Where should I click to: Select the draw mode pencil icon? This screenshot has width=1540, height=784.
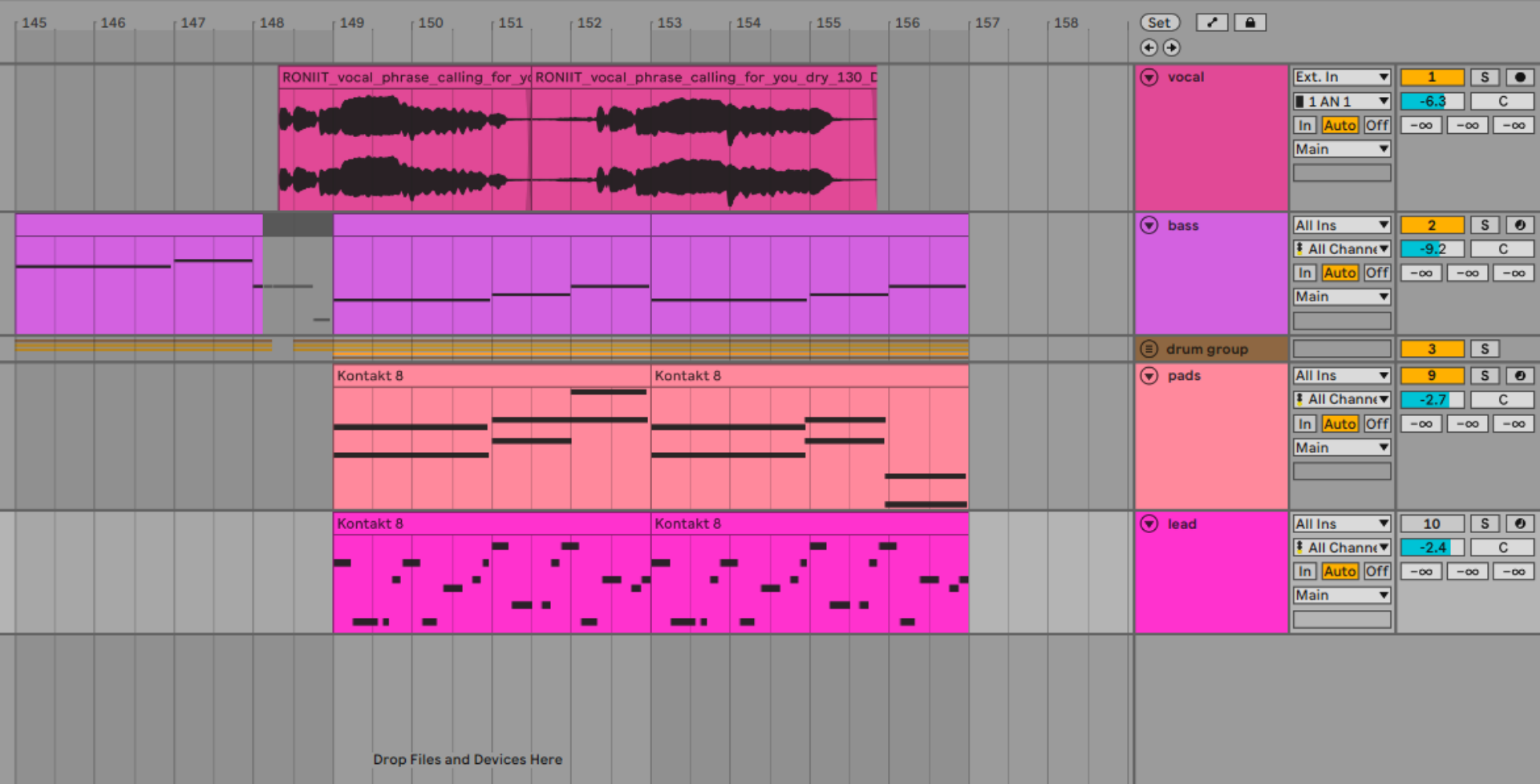(1211, 22)
